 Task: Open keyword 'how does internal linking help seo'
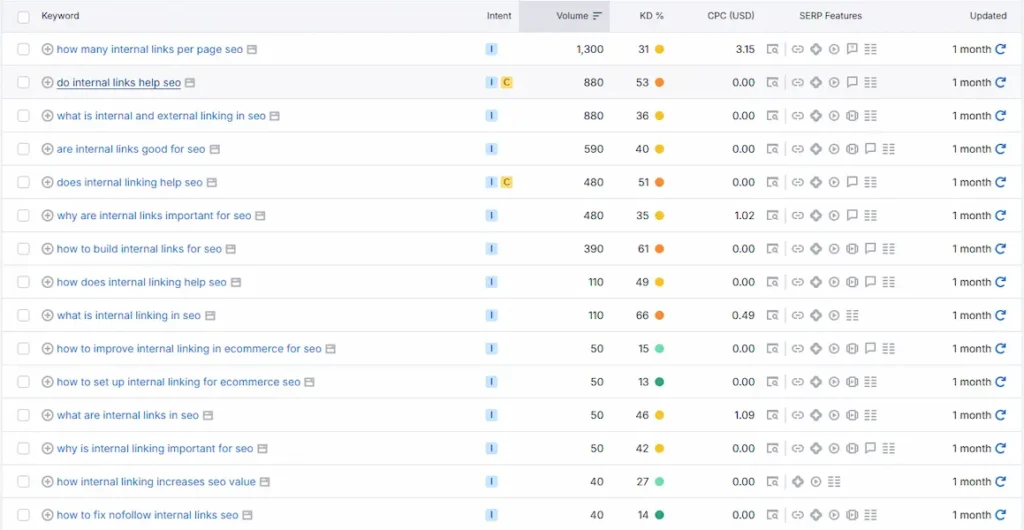pos(142,282)
